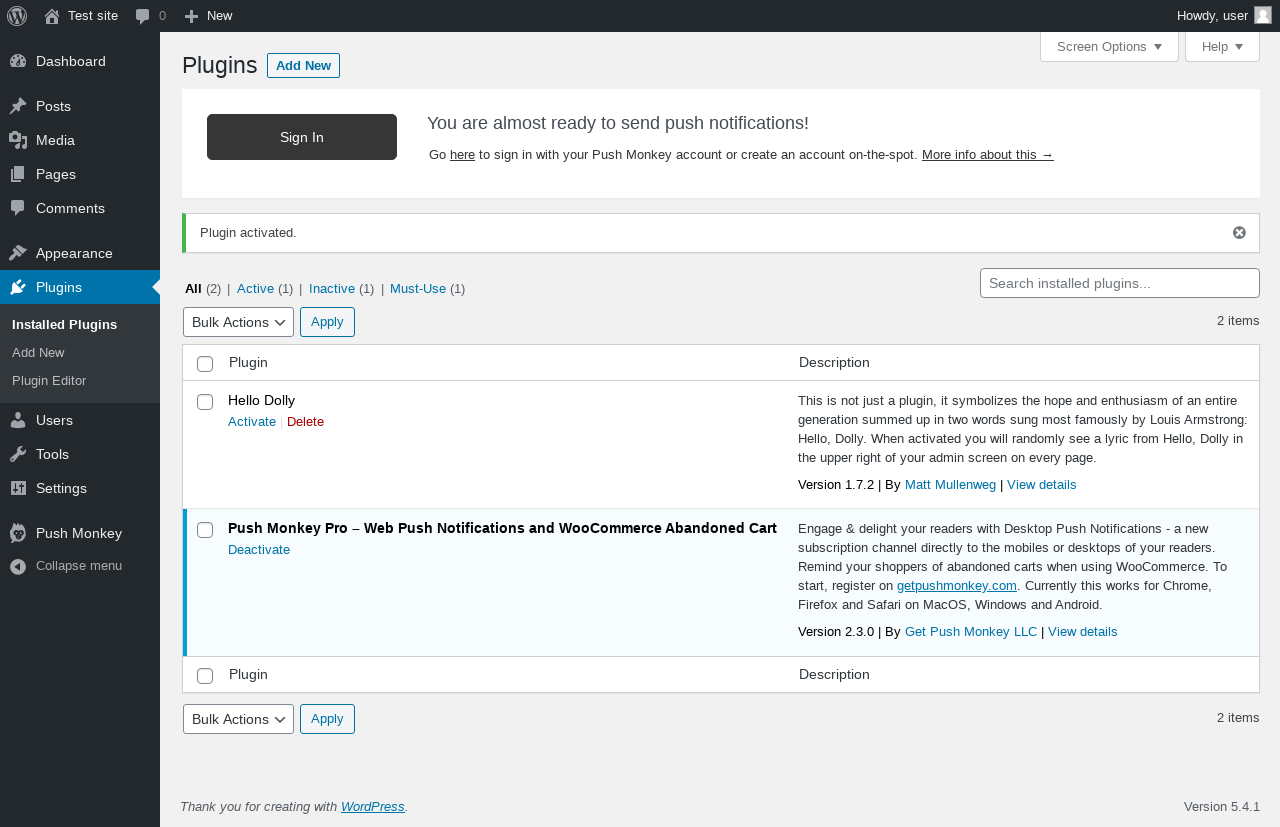Click the top Apply button

click(327, 322)
